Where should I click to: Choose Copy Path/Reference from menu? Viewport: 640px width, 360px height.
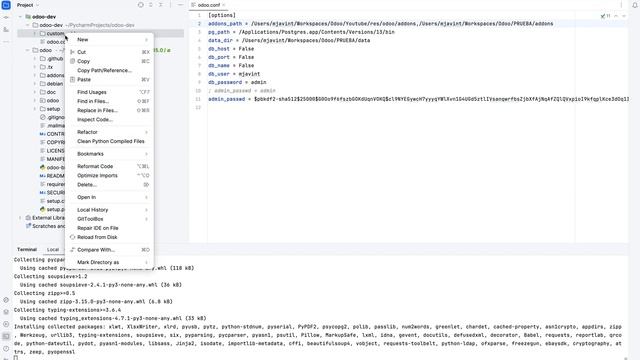[109, 70]
